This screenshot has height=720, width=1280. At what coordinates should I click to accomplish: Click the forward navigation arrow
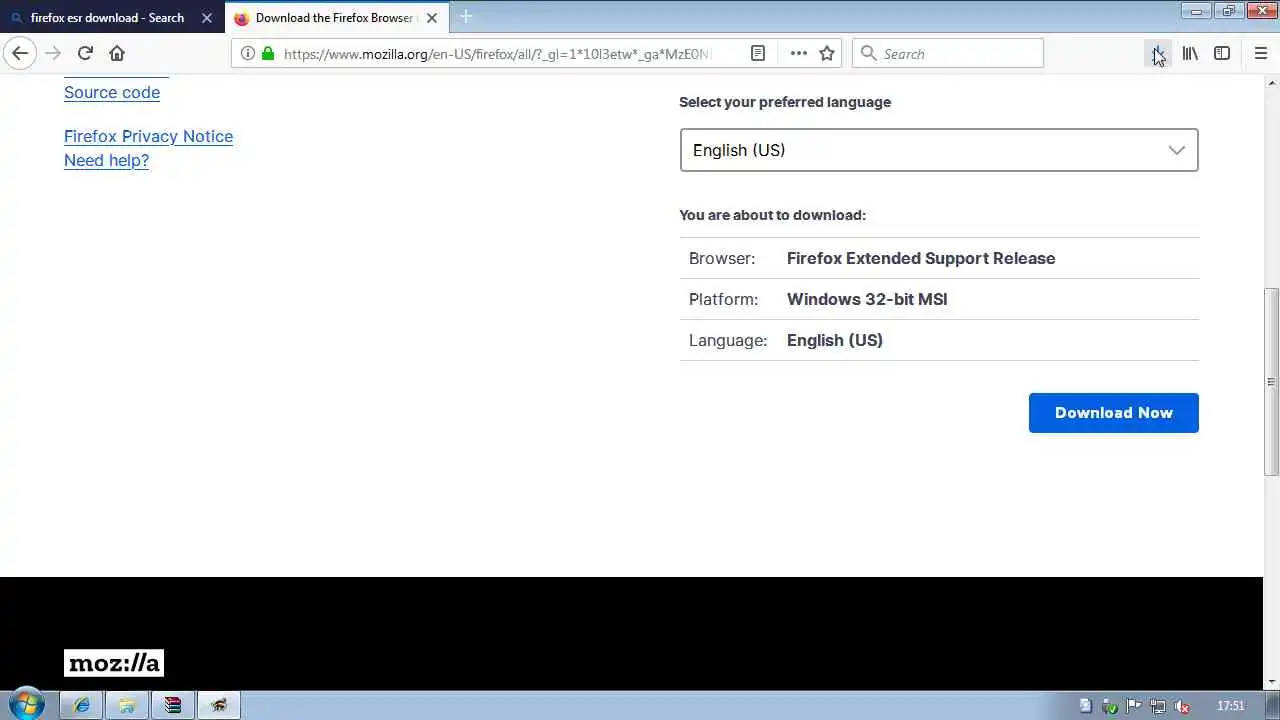53,53
